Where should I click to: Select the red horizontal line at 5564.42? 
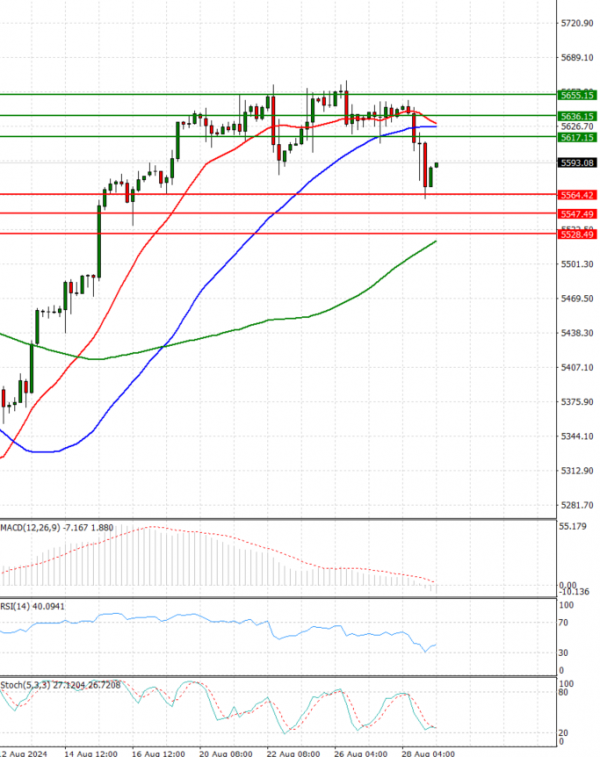tap(278, 194)
